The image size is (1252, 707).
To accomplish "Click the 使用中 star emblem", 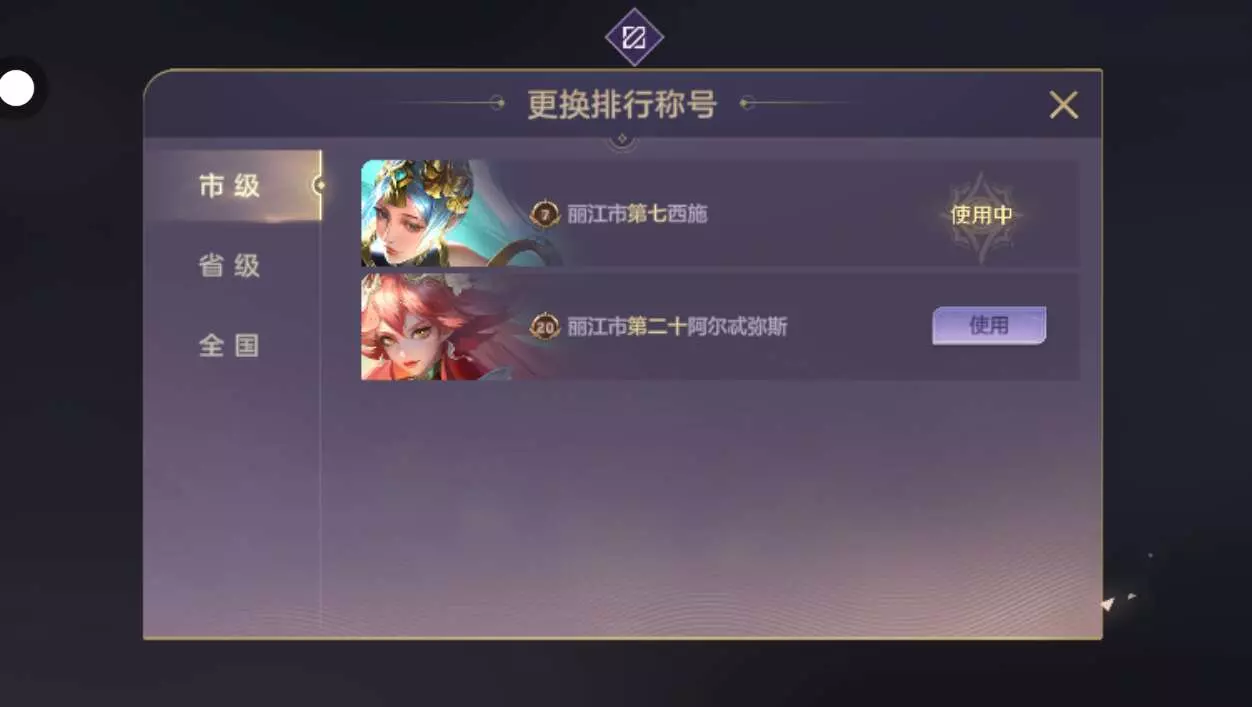I will [x=982, y=215].
